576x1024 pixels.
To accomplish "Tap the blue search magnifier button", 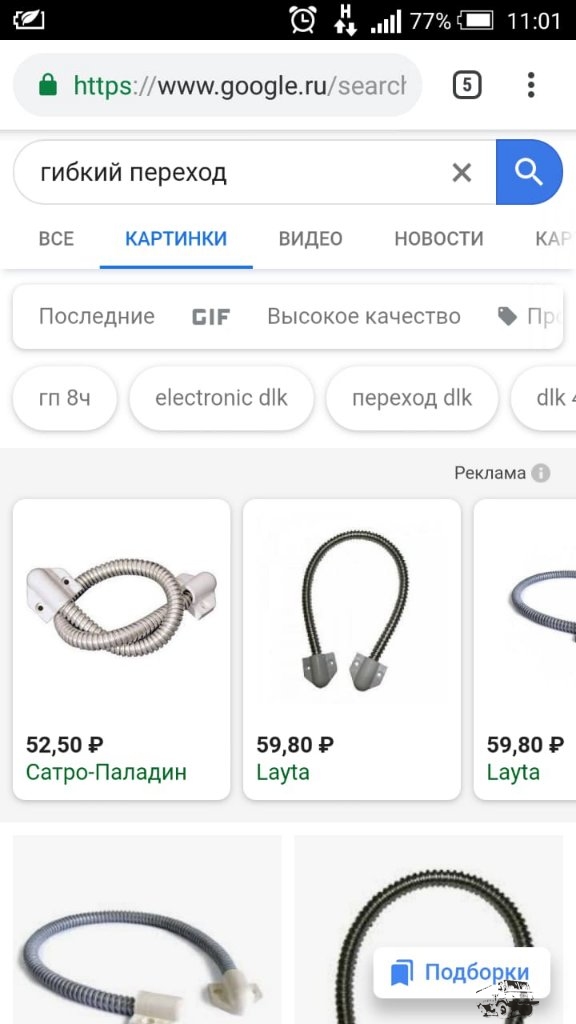I will [529, 172].
